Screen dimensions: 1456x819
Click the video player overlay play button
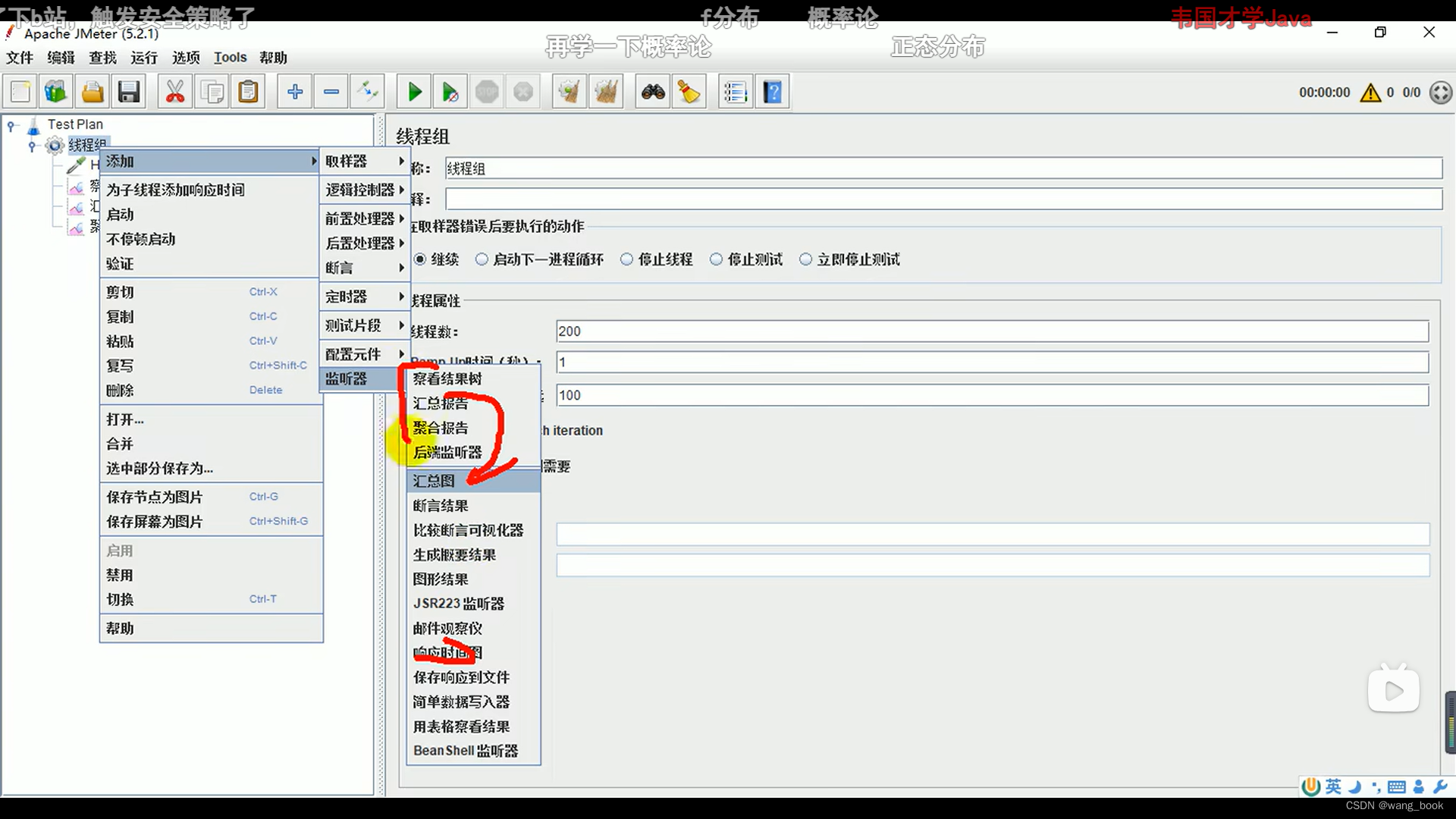[x=1394, y=690]
